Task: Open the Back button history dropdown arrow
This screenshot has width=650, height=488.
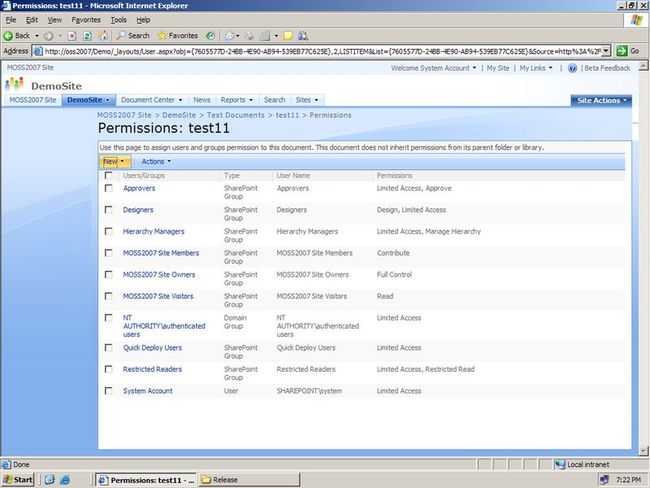Action: click(x=37, y=36)
